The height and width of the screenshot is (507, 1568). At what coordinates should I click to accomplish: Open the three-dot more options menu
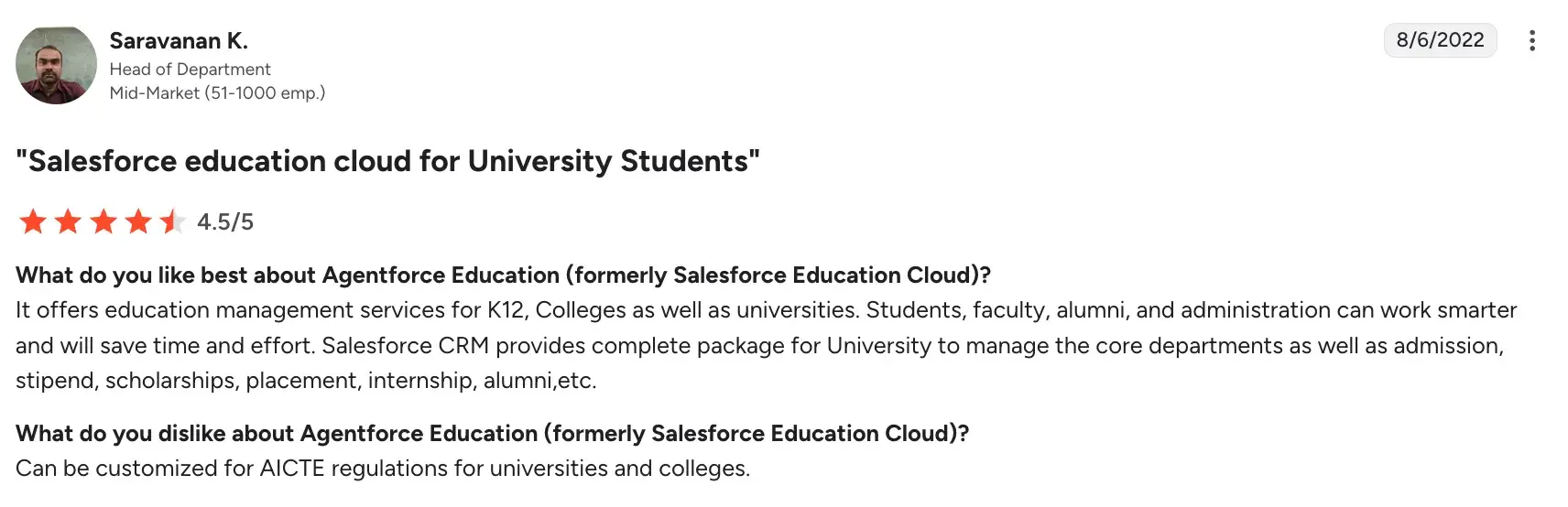1531,40
